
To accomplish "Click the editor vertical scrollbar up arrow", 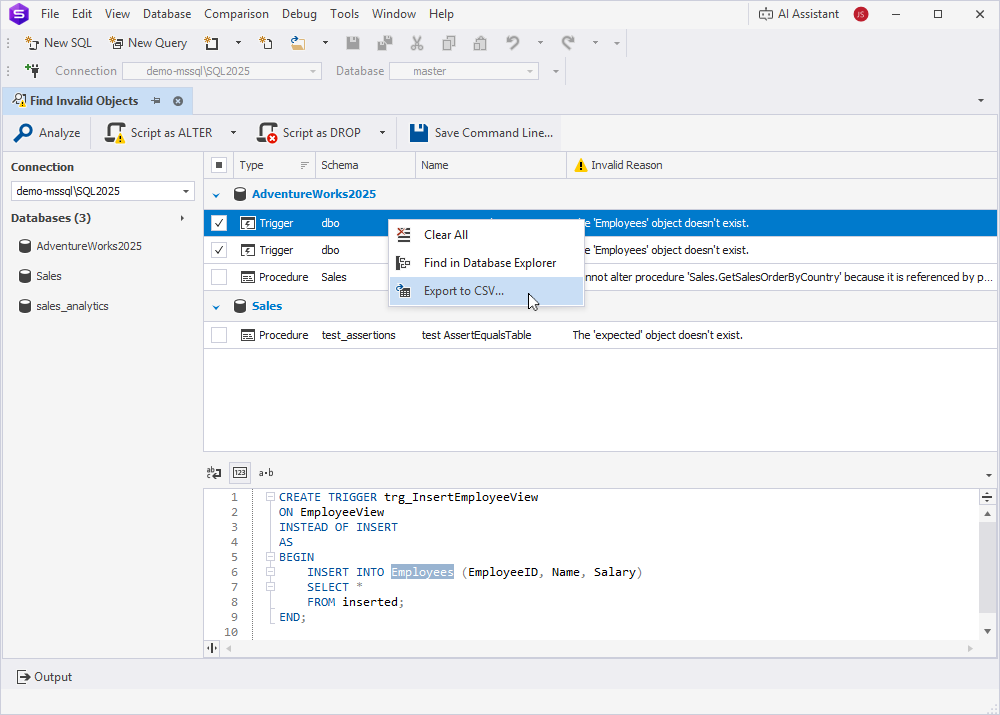I will pyautogui.click(x=987, y=513).
